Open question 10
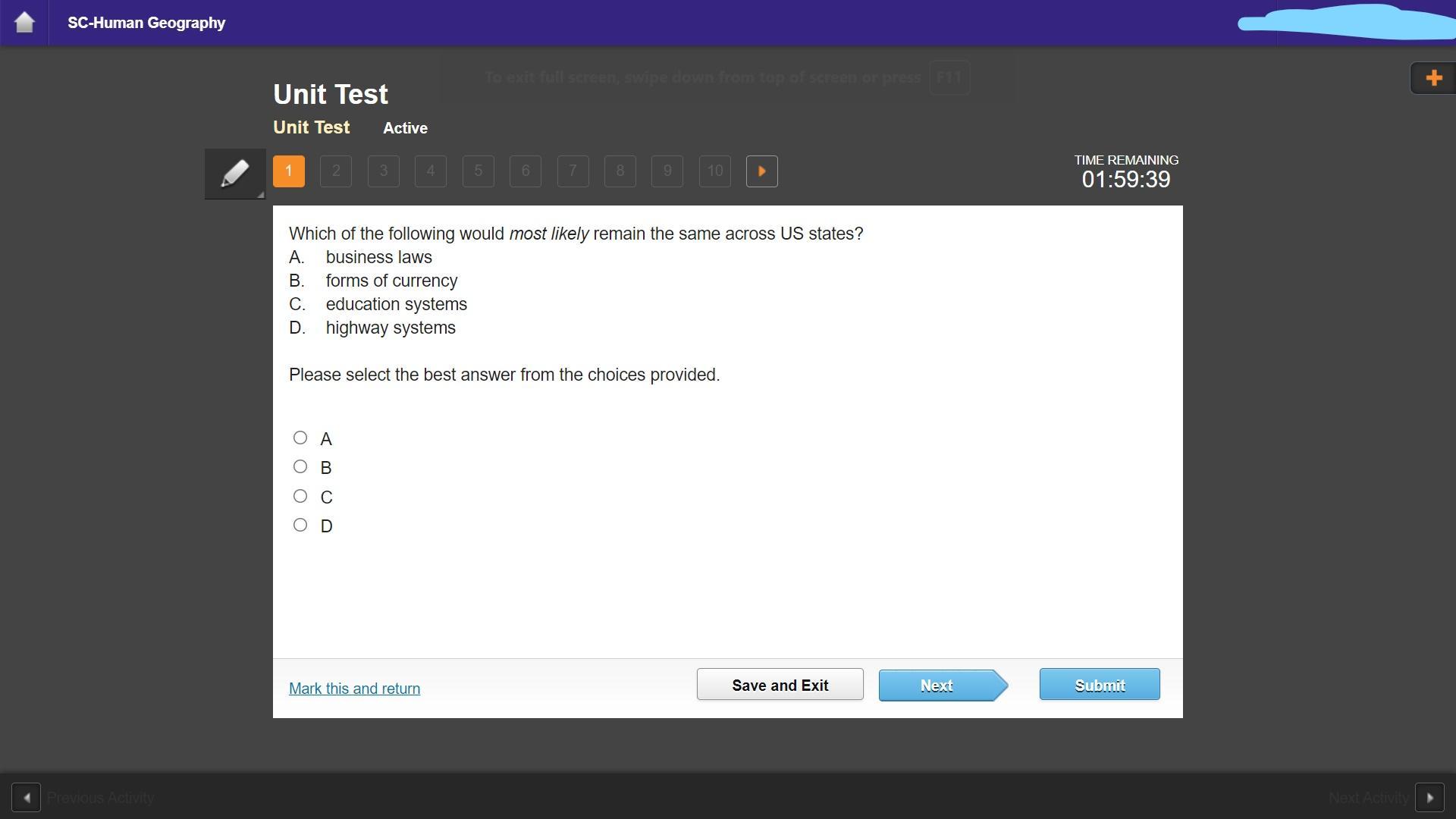The image size is (1456, 819). (x=714, y=171)
